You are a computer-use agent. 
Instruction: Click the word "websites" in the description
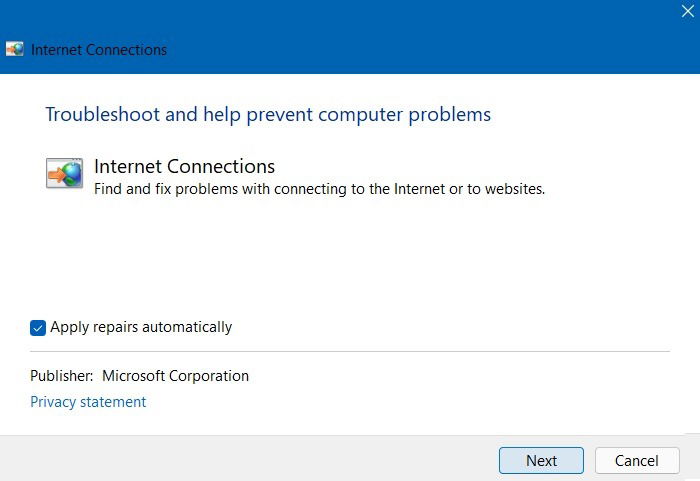point(513,188)
